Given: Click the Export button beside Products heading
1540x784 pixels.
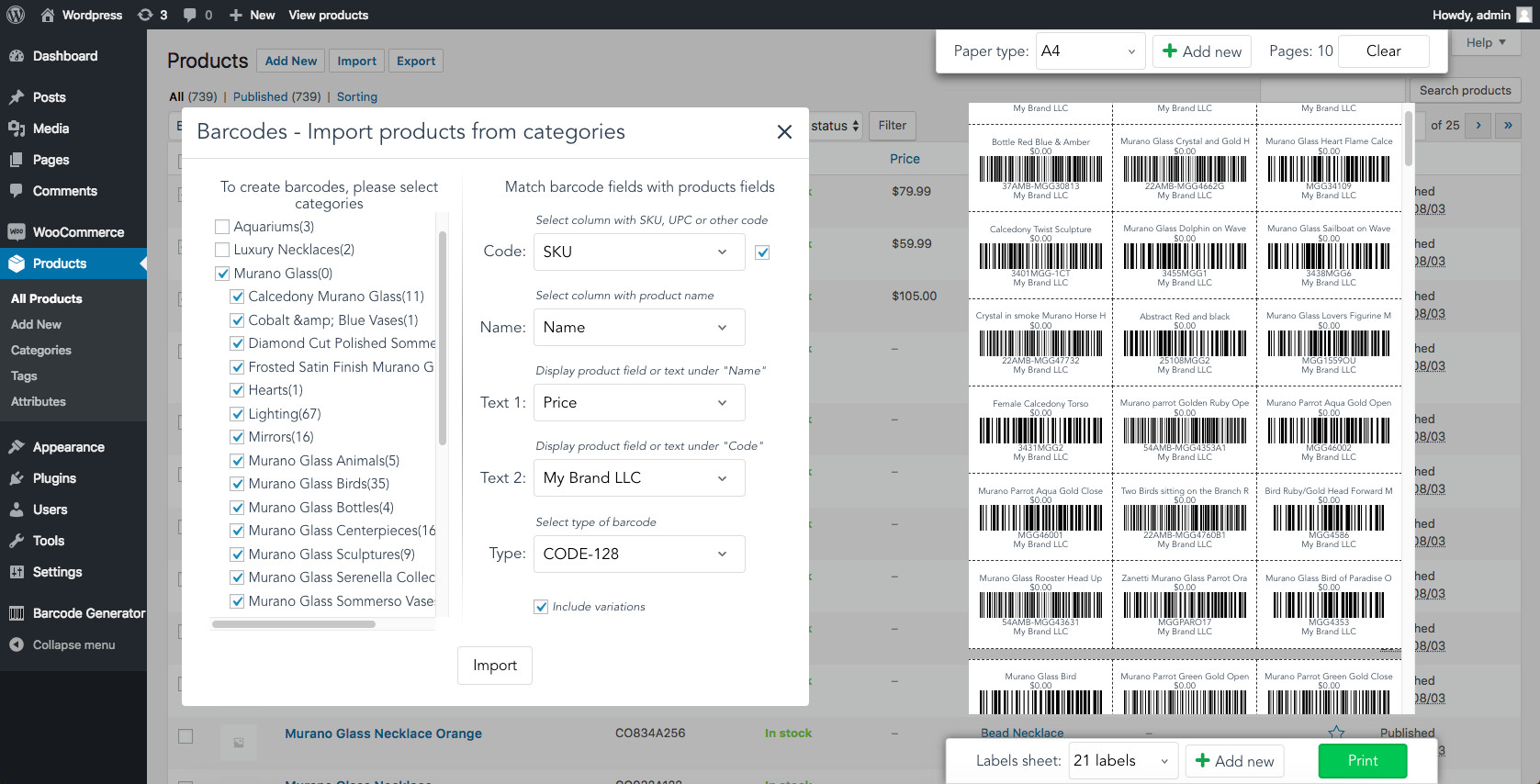Looking at the screenshot, I should (x=416, y=61).
